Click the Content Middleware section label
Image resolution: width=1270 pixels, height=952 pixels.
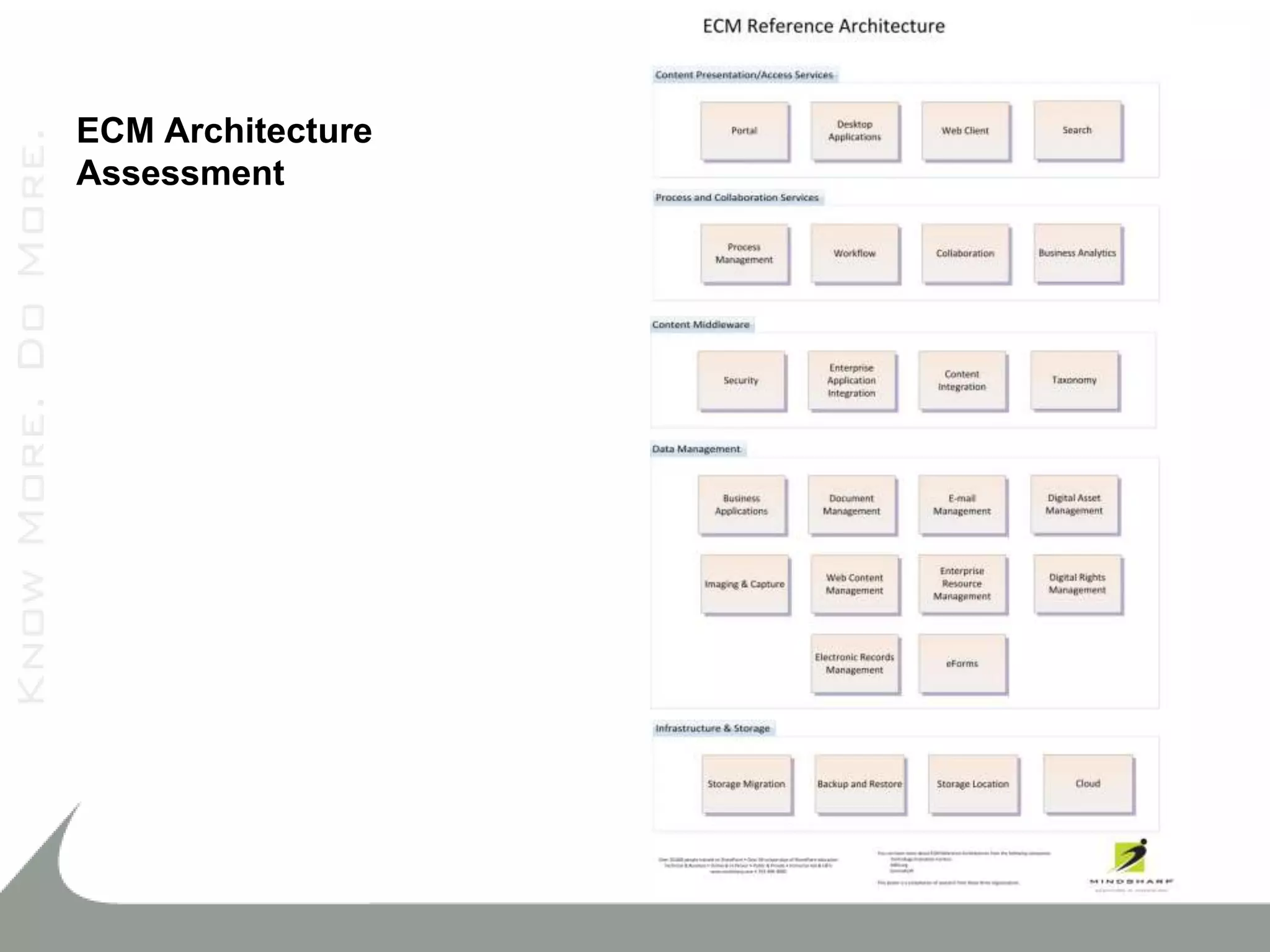pos(701,325)
